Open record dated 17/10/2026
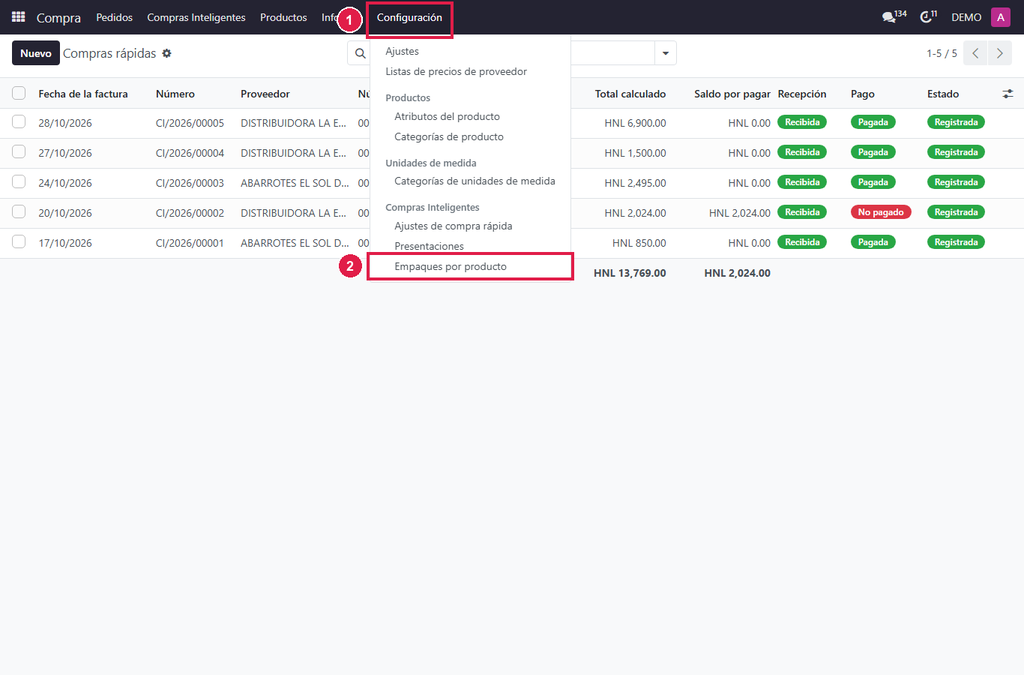Screen dimensions: 1024x675 tap(65, 243)
